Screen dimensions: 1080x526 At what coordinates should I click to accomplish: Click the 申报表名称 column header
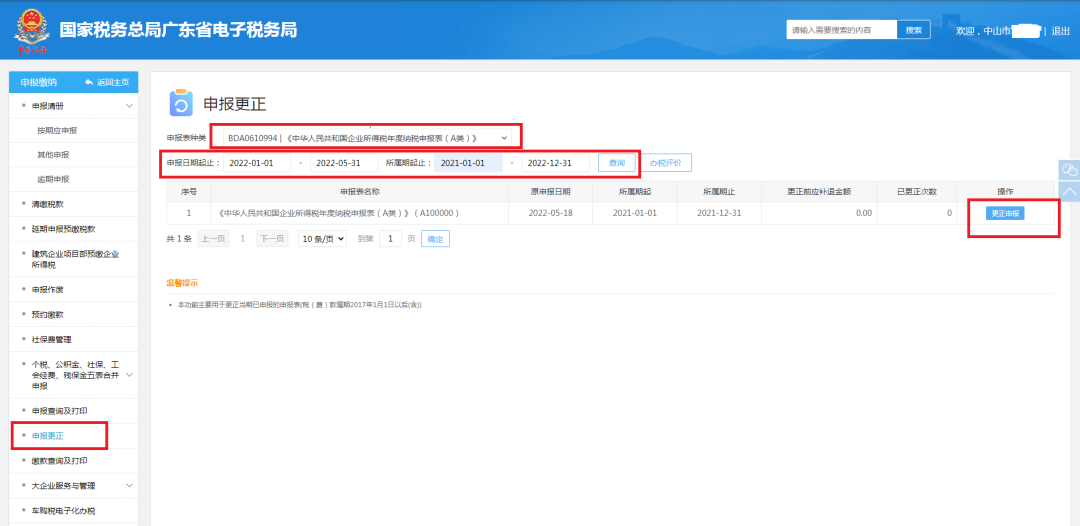[360, 191]
